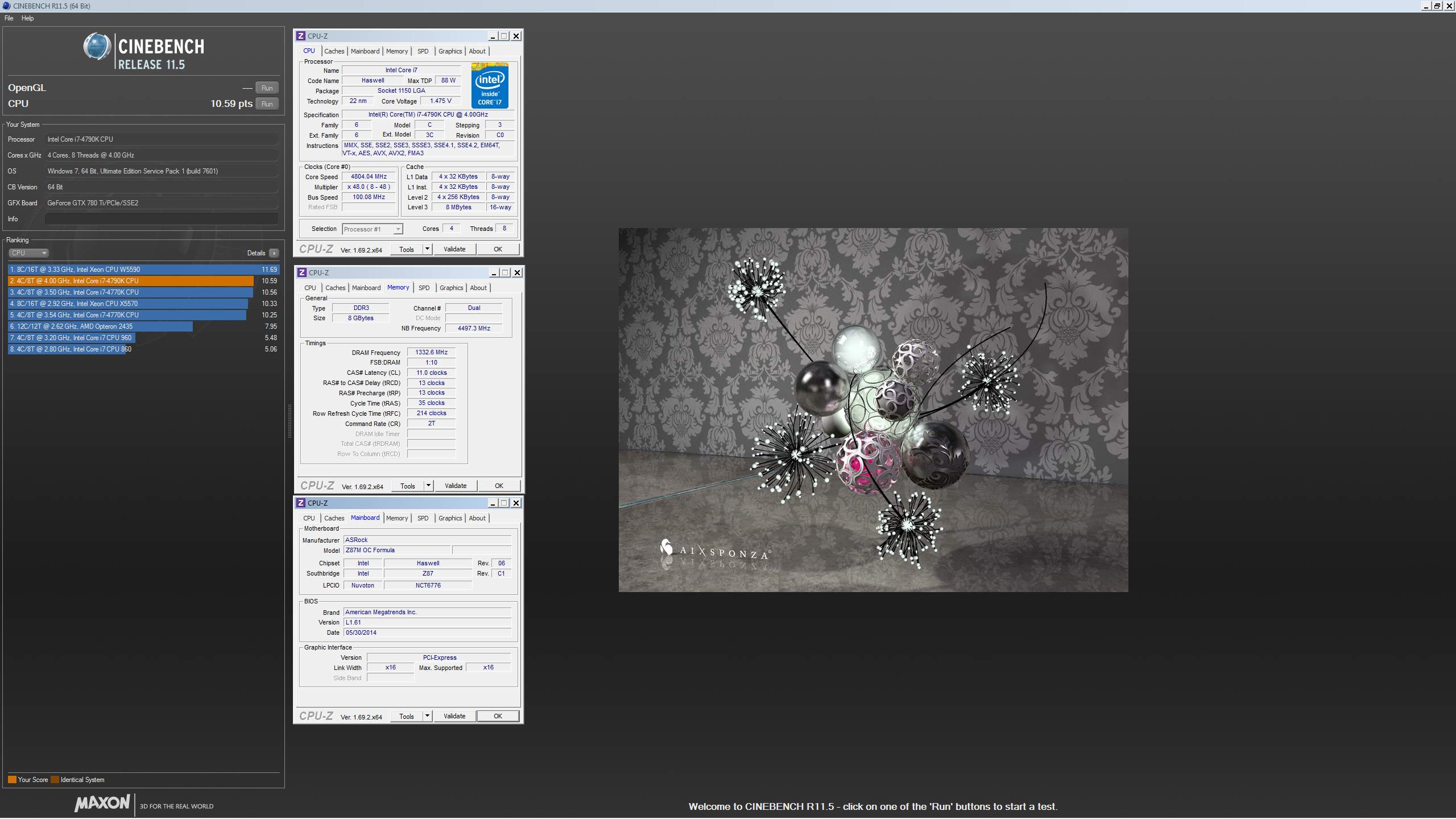Viewport: 1456px width, 819px height.
Task: Click the Identical System legend swatch
Action: pos(55,780)
